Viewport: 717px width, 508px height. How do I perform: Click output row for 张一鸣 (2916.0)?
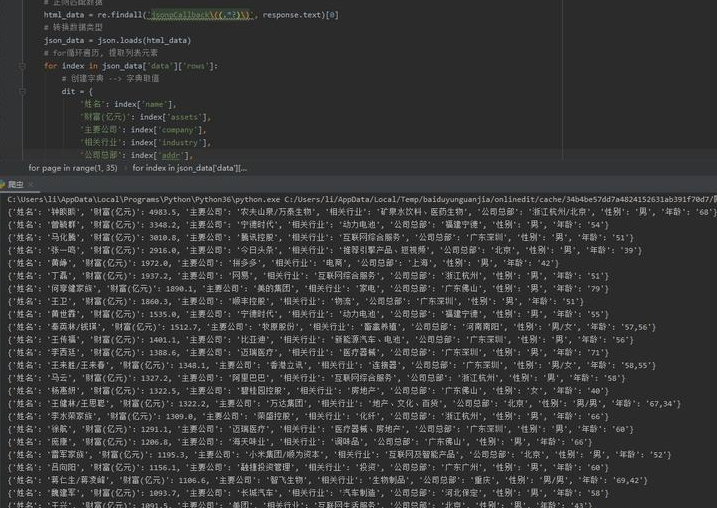324,251
